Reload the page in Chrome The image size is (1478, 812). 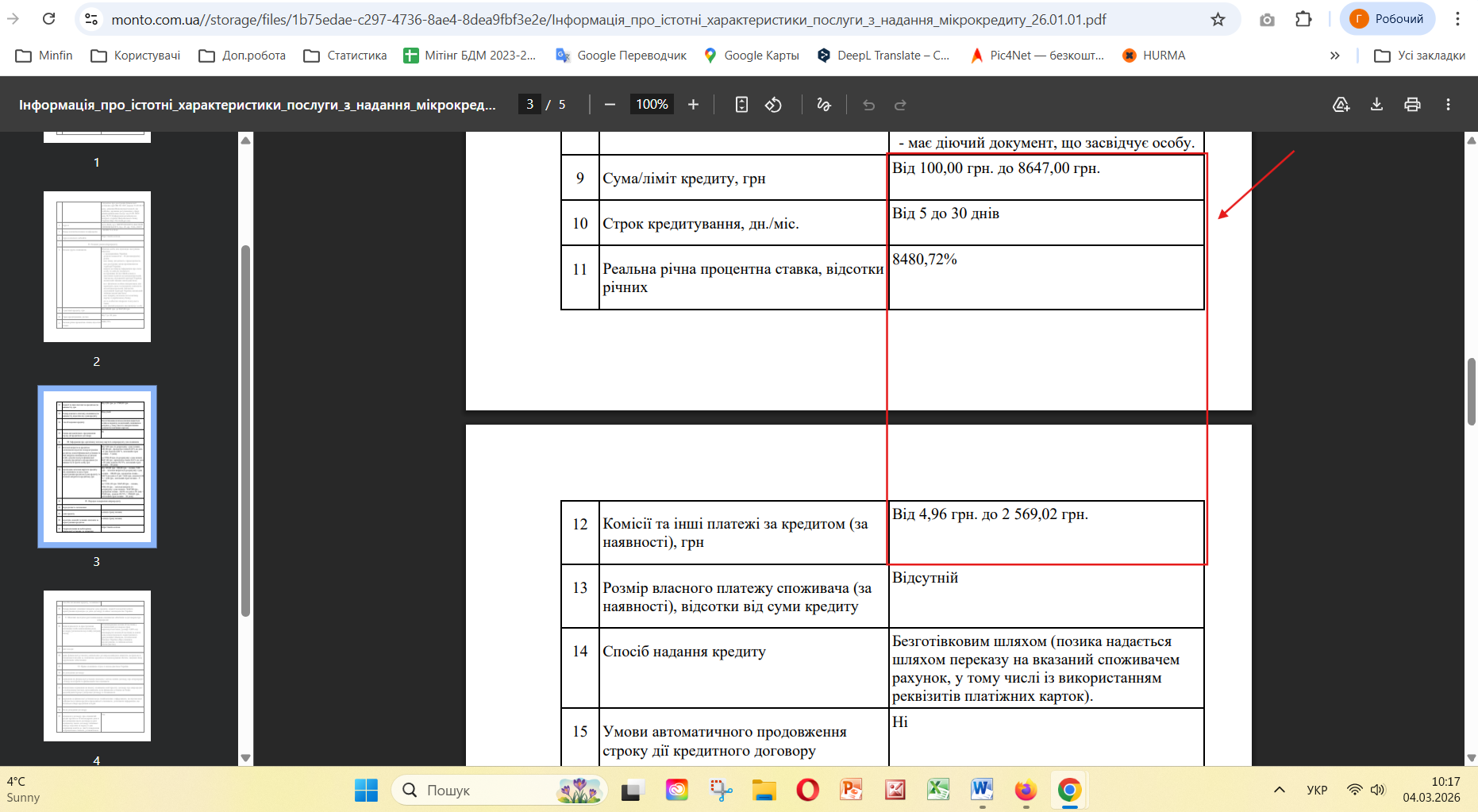[x=49, y=19]
